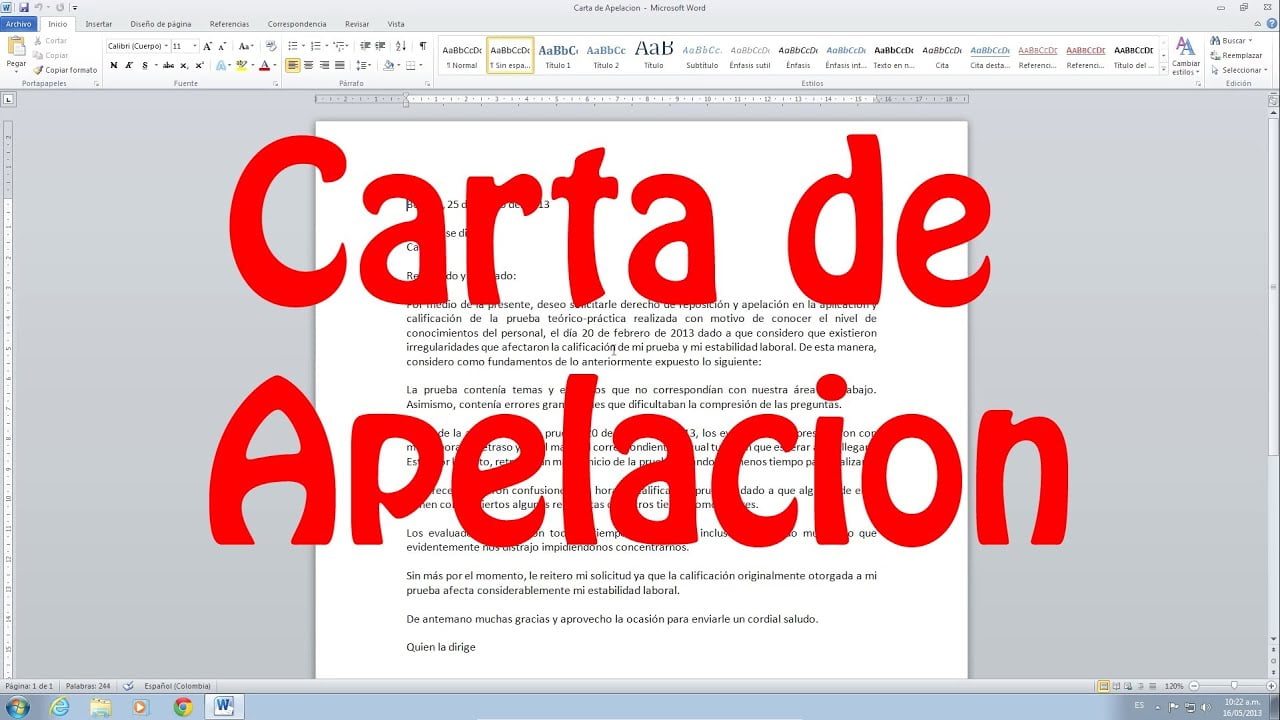
Task: Toggle bold formatting (N)
Action: [x=114, y=65]
